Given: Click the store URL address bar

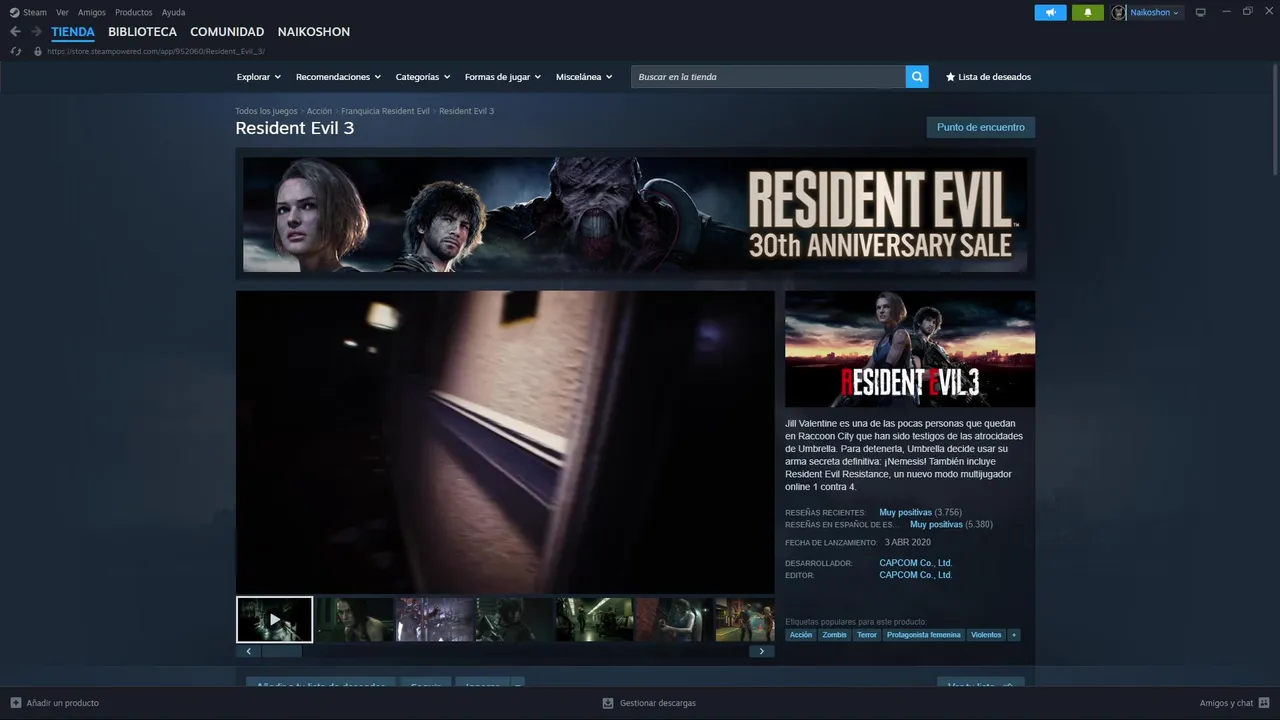Looking at the screenshot, I should [156, 51].
